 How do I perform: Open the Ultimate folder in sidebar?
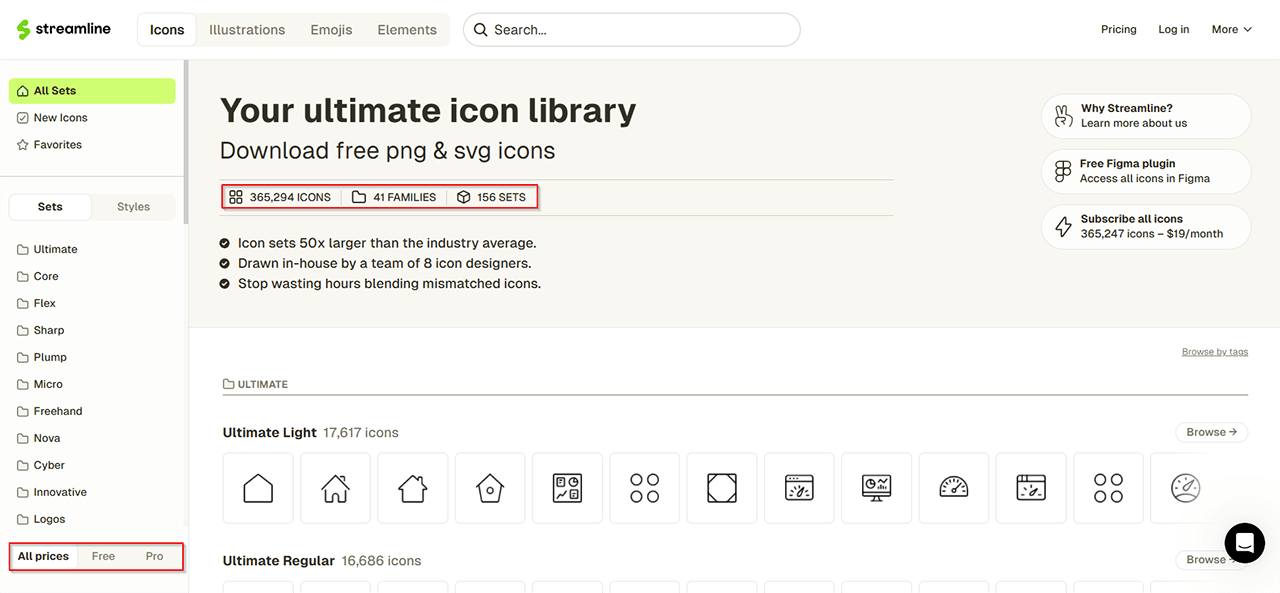[55, 249]
